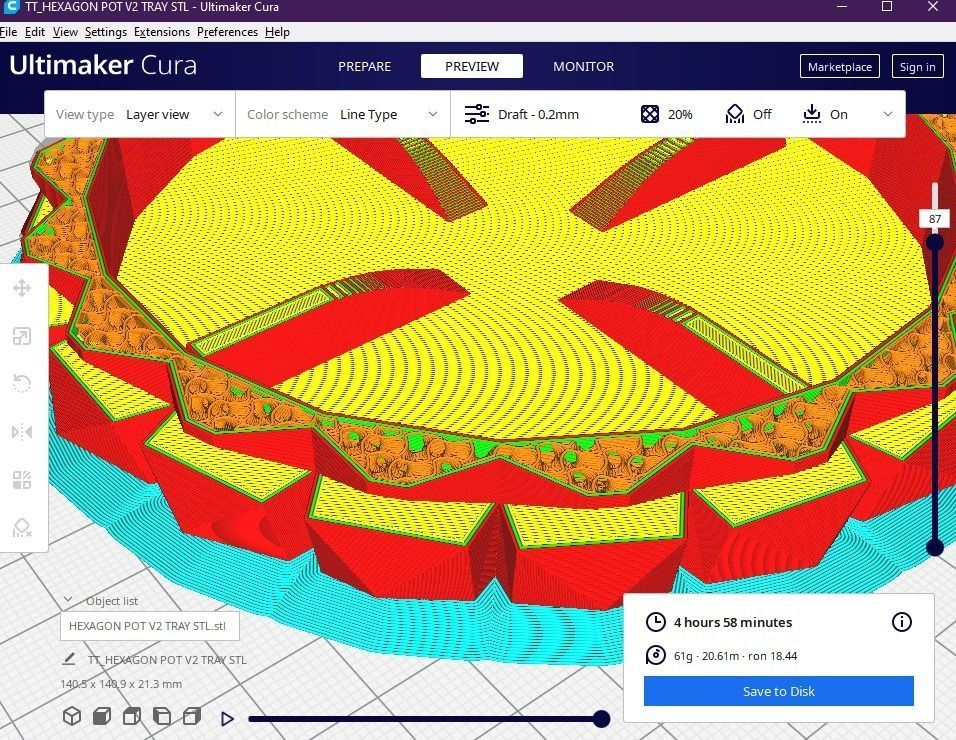Open the Help menu
956x740 pixels.
coord(277,32)
